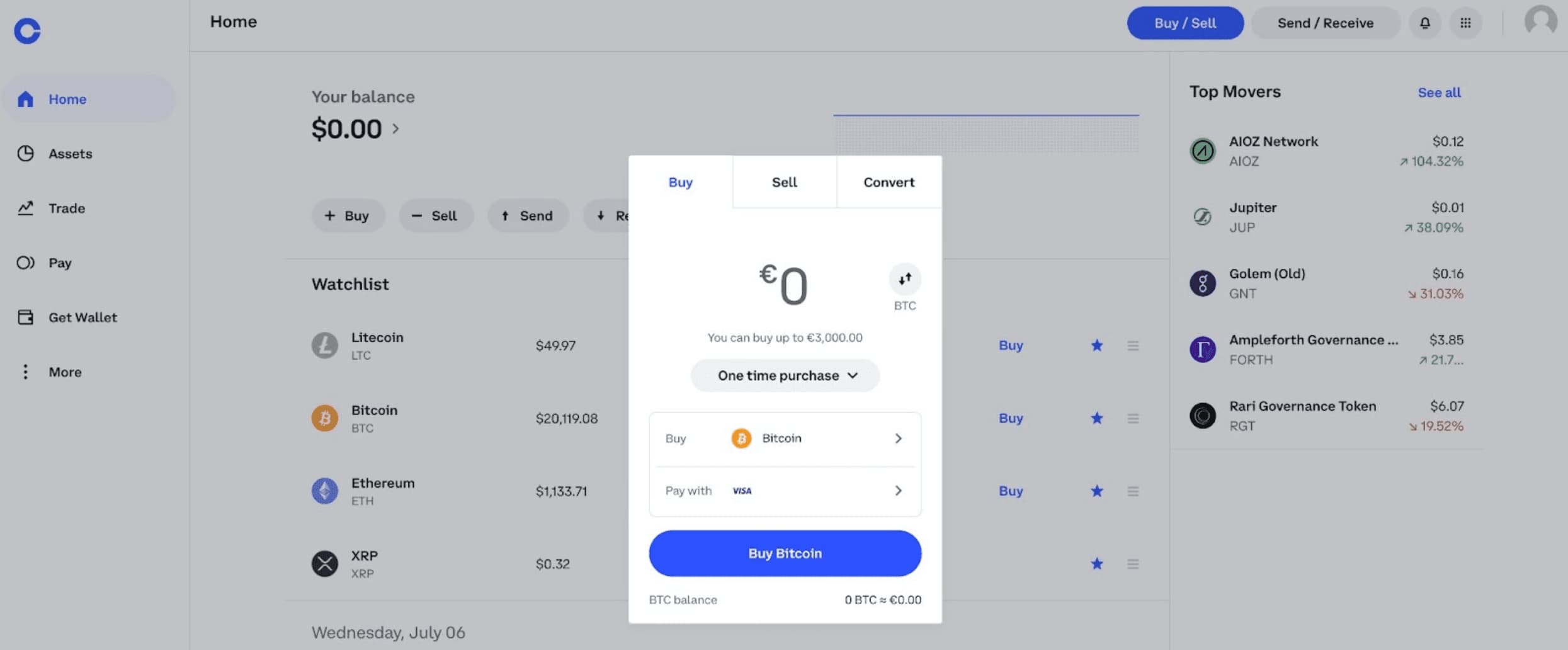This screenshot has height=650, width=1568.
Task: Click the Ethereum row reorder handle
Action: point(1133,491)
